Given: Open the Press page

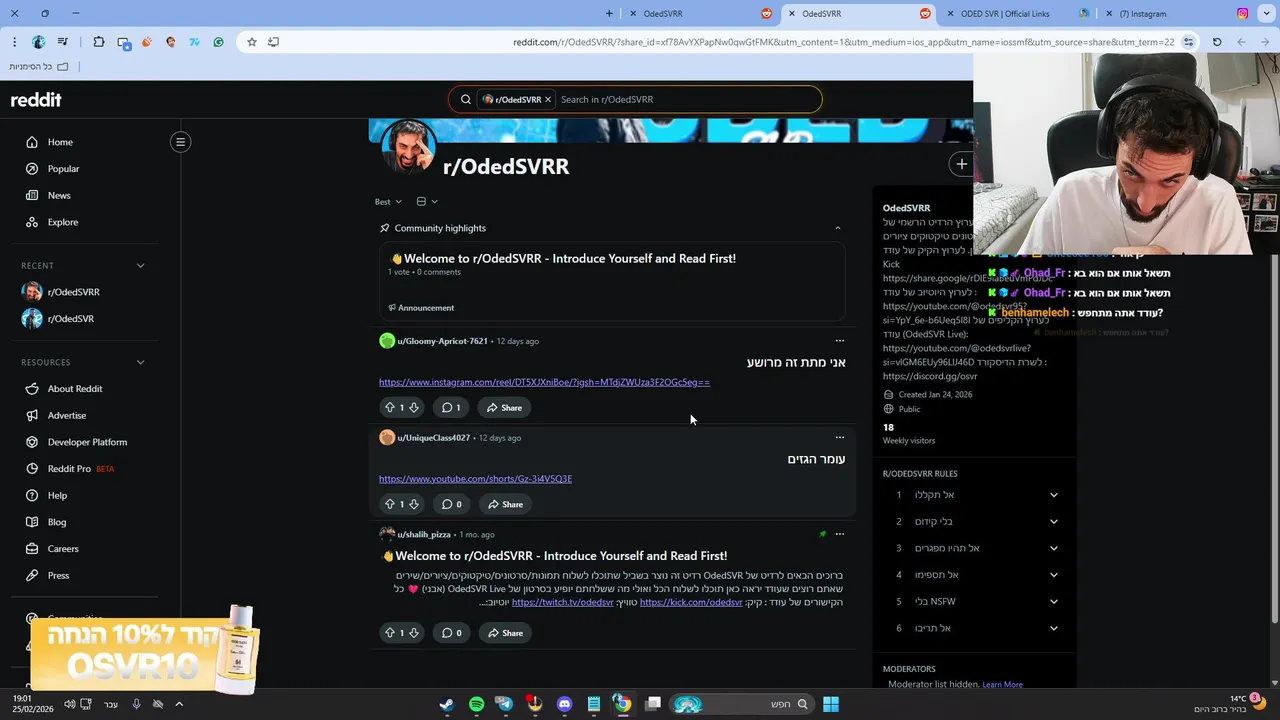Looking at the screenshot, I should (58, 575).
